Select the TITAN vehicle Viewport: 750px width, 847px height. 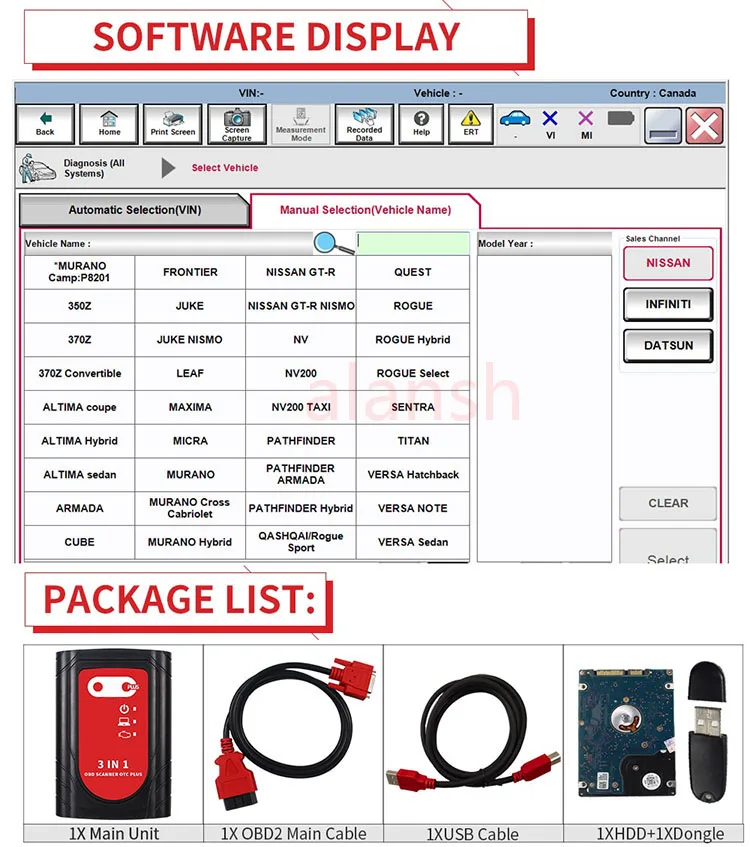coord(413,441)
